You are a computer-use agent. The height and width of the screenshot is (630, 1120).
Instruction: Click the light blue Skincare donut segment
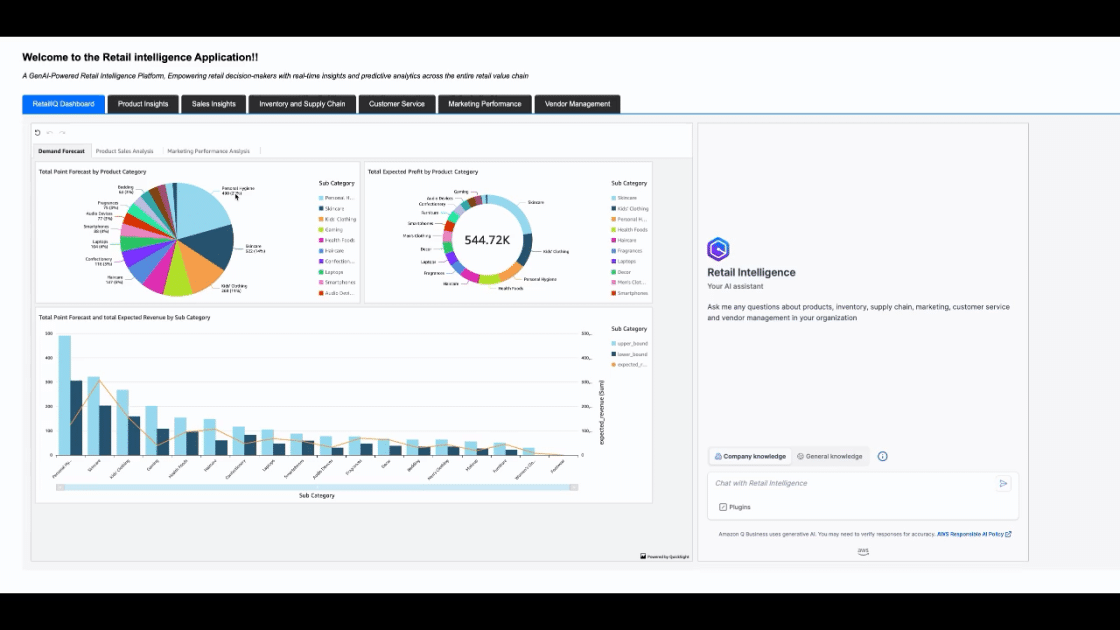coord(518,211)
